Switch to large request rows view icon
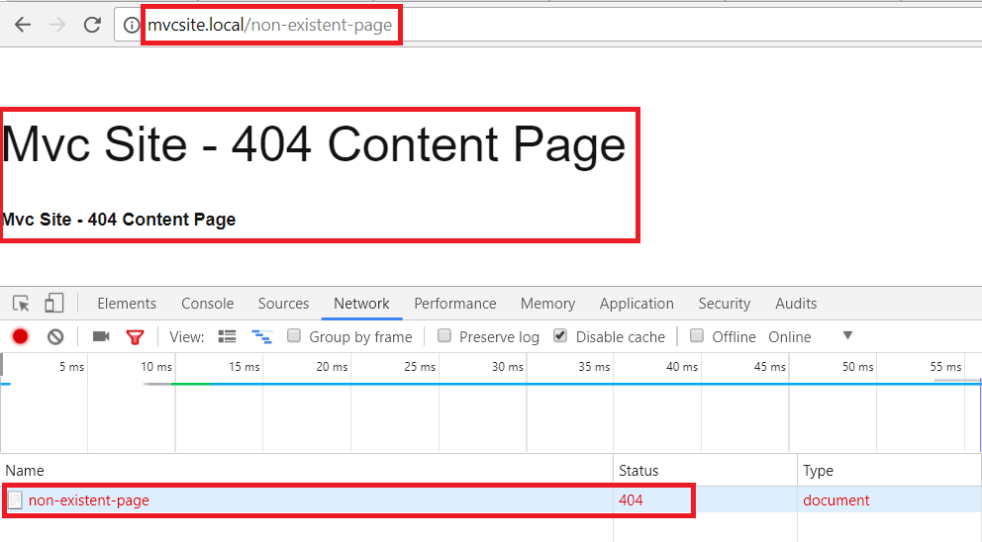The image size is (982, 542). pyautogui.click(x=227, y=337)
